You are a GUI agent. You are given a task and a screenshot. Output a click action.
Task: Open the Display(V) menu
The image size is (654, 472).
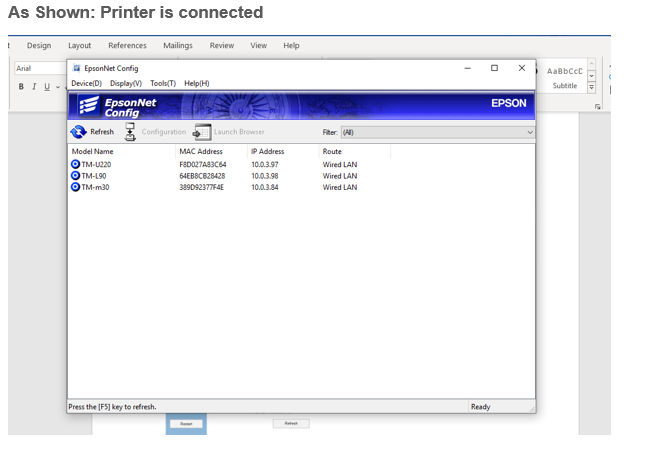(126, 83)
